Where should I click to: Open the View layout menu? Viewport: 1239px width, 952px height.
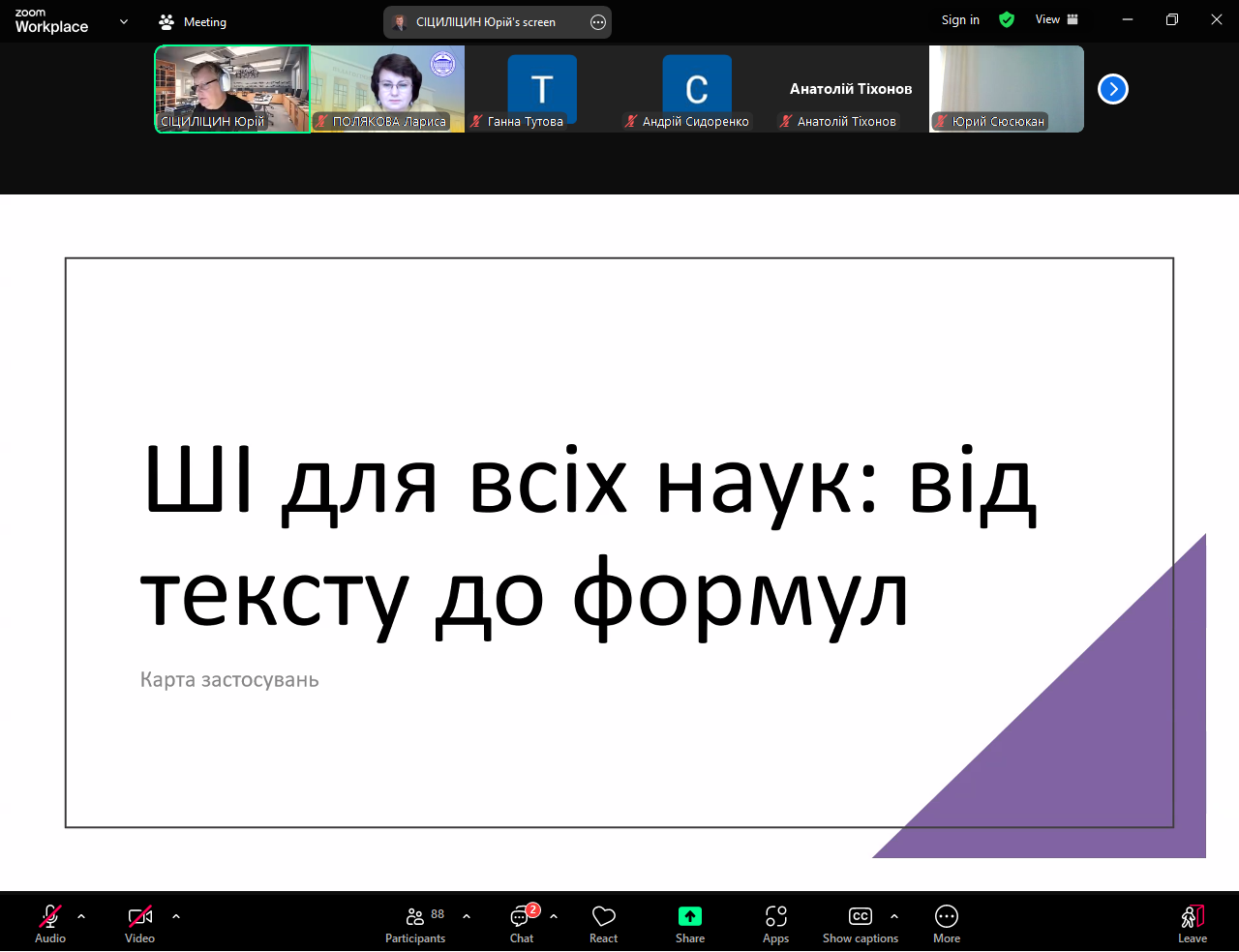1056,19
